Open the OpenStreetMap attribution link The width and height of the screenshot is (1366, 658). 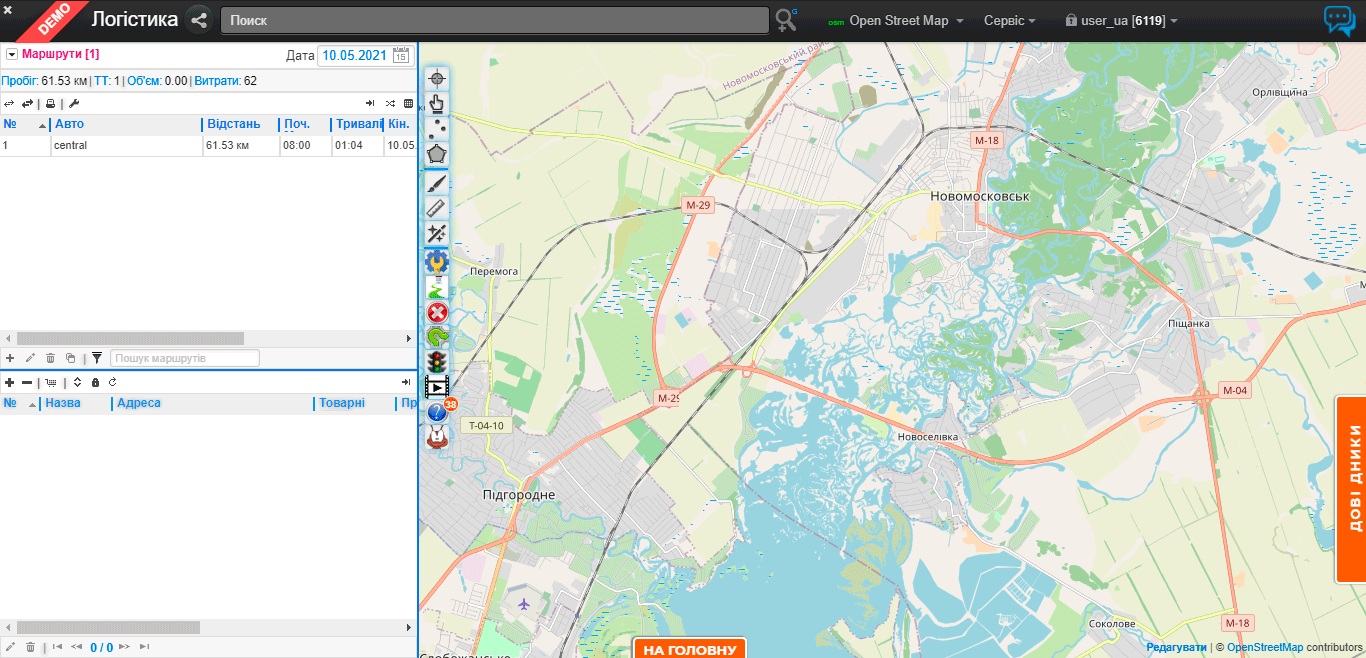click(1264, 647)
